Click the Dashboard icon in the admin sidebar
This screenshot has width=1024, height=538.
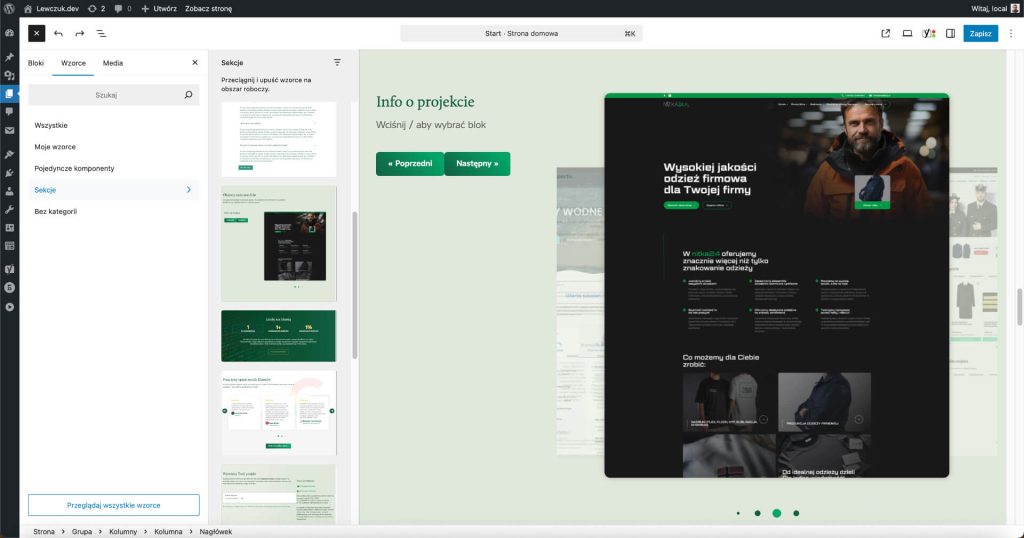[9, 33]
